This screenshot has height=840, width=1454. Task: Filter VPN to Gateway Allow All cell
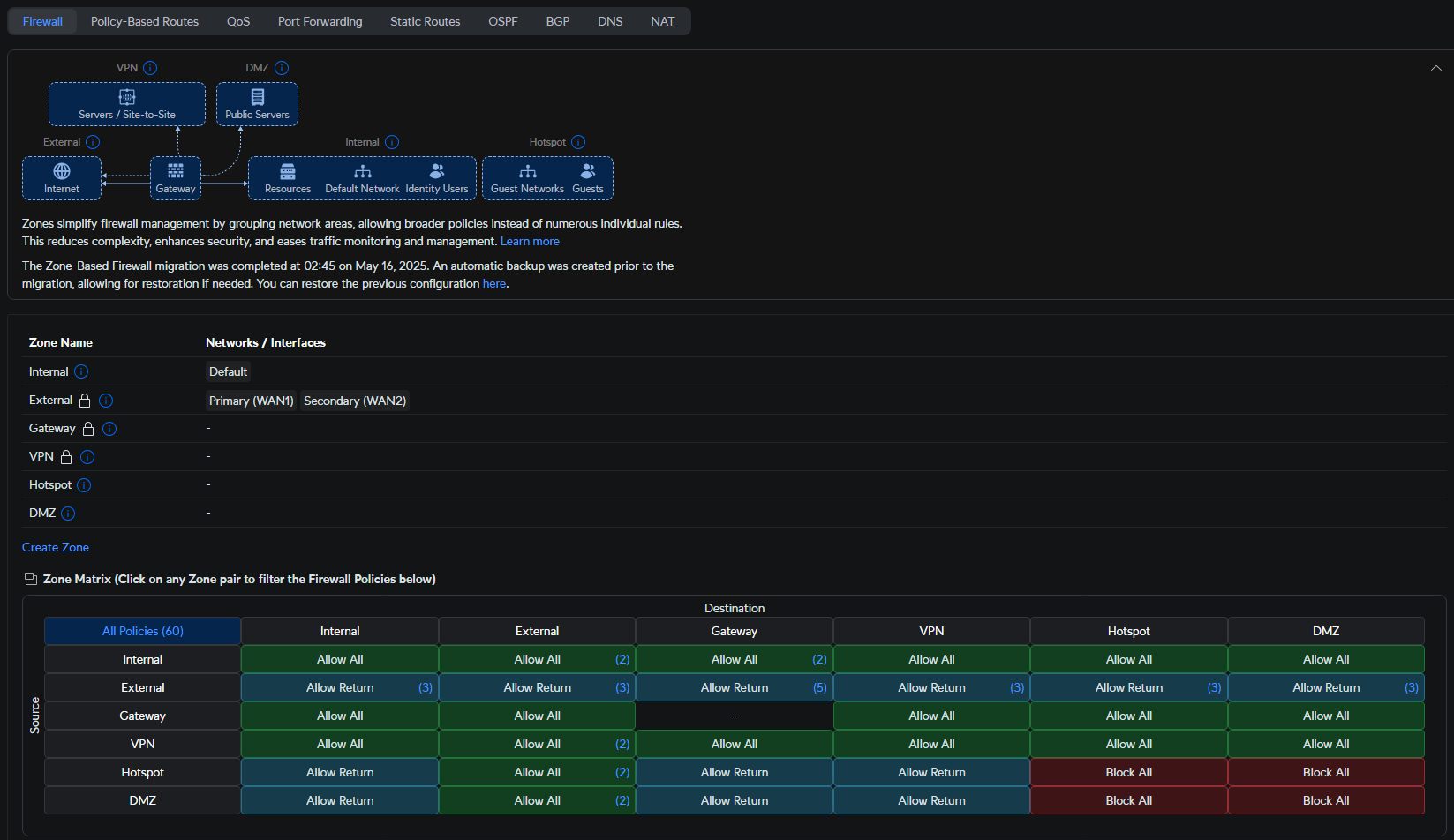click(735, 744)
